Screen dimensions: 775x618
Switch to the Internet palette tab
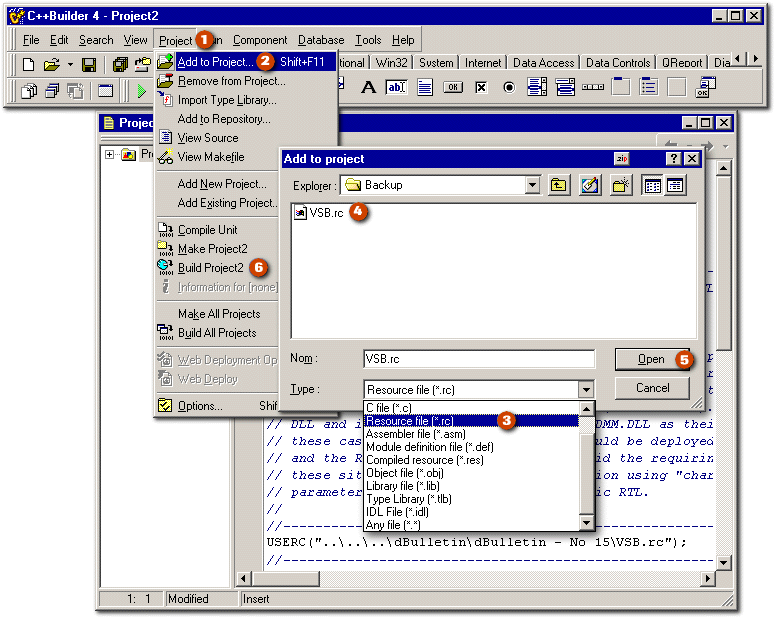[x=482, y=63]
